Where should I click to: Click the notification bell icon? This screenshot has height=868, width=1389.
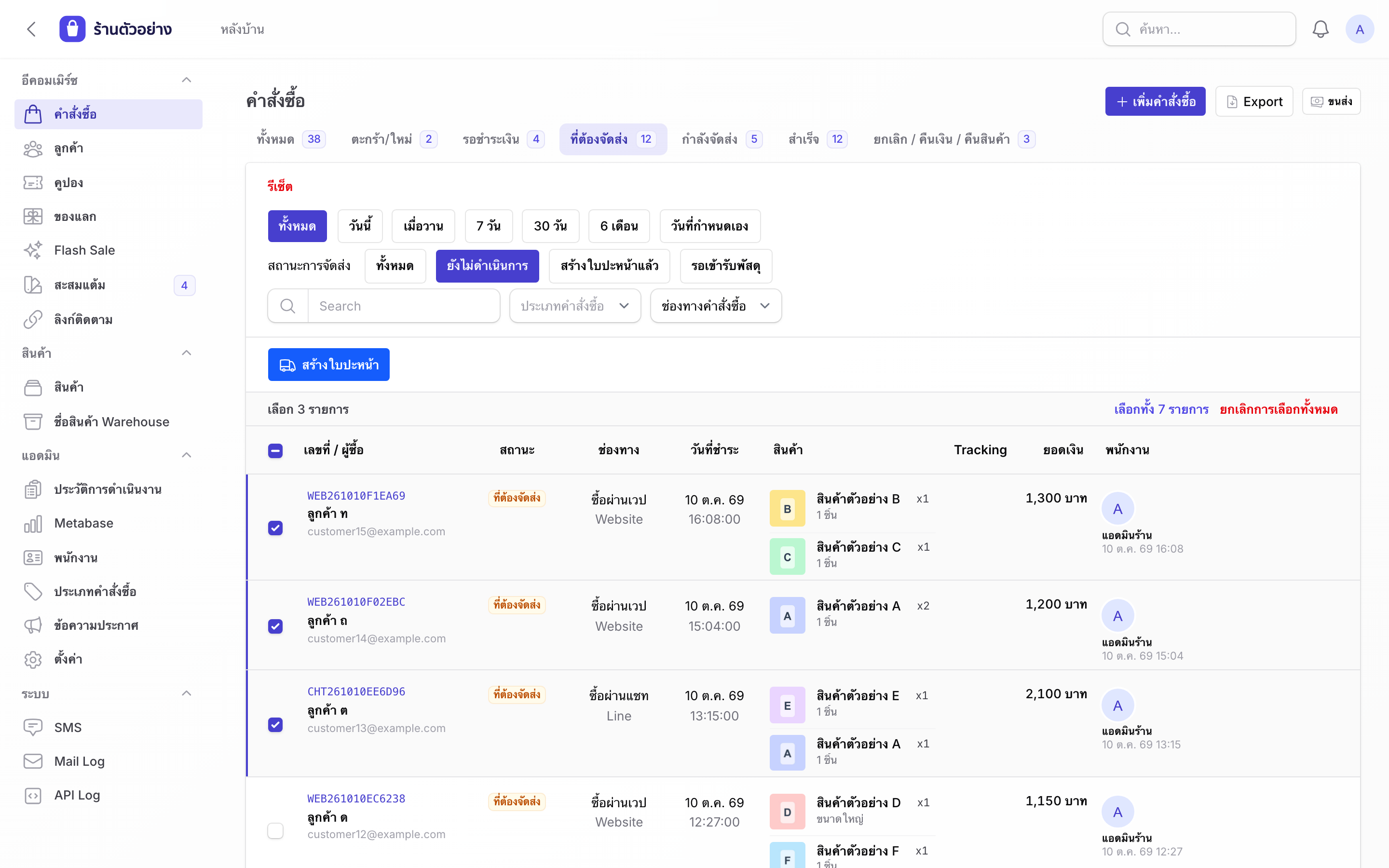coord(1320,29)
